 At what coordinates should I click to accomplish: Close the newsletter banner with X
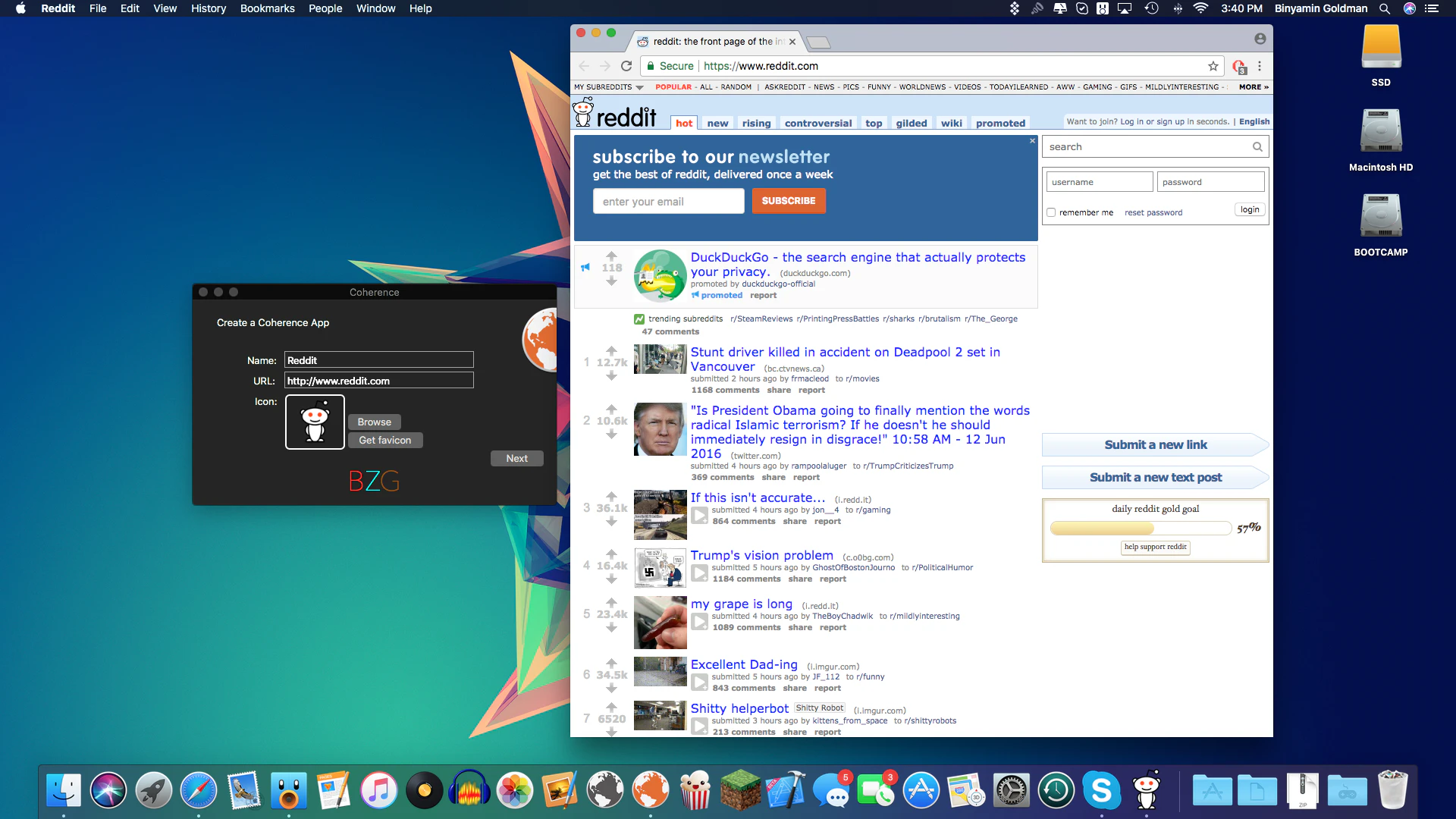pyautogui.click(x=1032, y=141)
